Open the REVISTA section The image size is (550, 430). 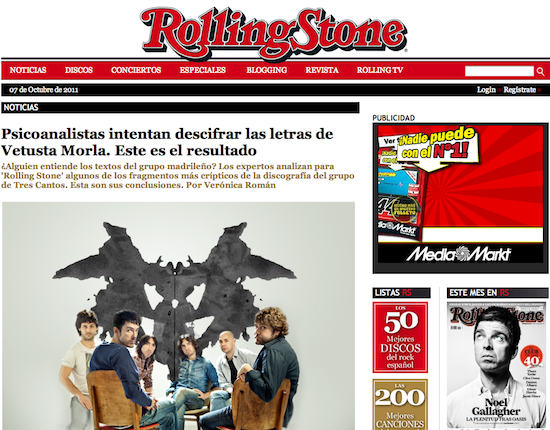pyautogui.click(x=322, y=70)
